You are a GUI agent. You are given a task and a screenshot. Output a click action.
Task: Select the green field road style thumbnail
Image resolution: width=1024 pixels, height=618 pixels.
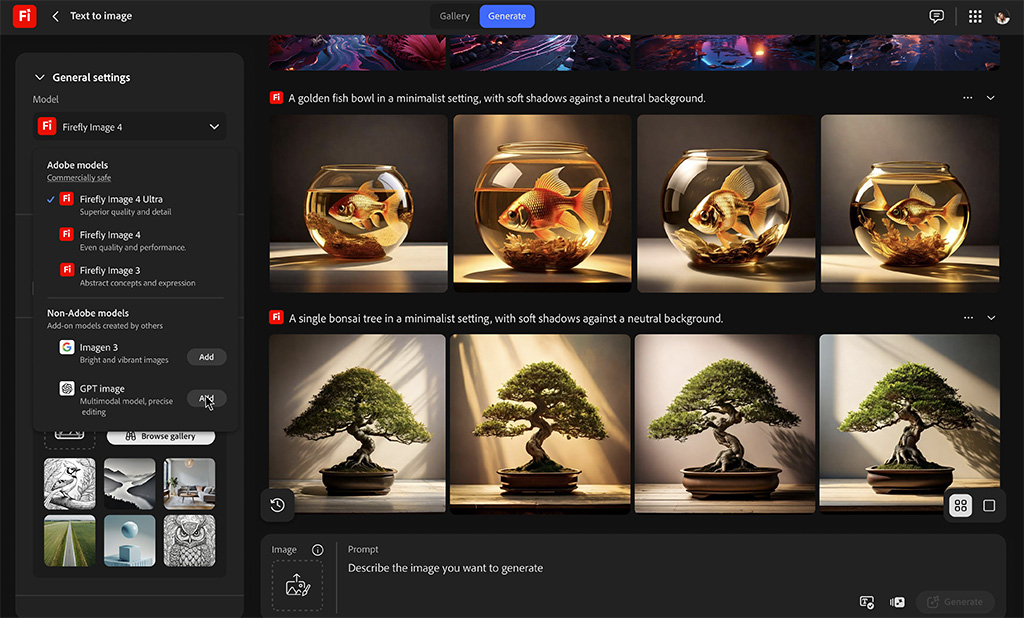(x=70, y=541)
